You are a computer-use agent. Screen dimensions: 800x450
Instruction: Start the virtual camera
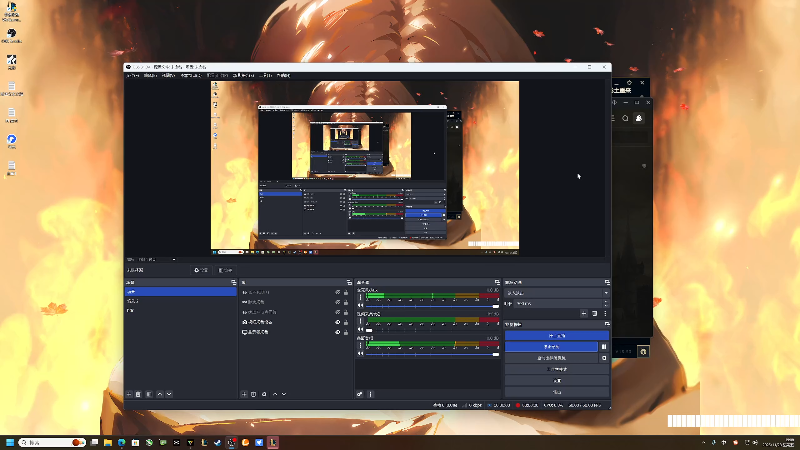[552, 358]
